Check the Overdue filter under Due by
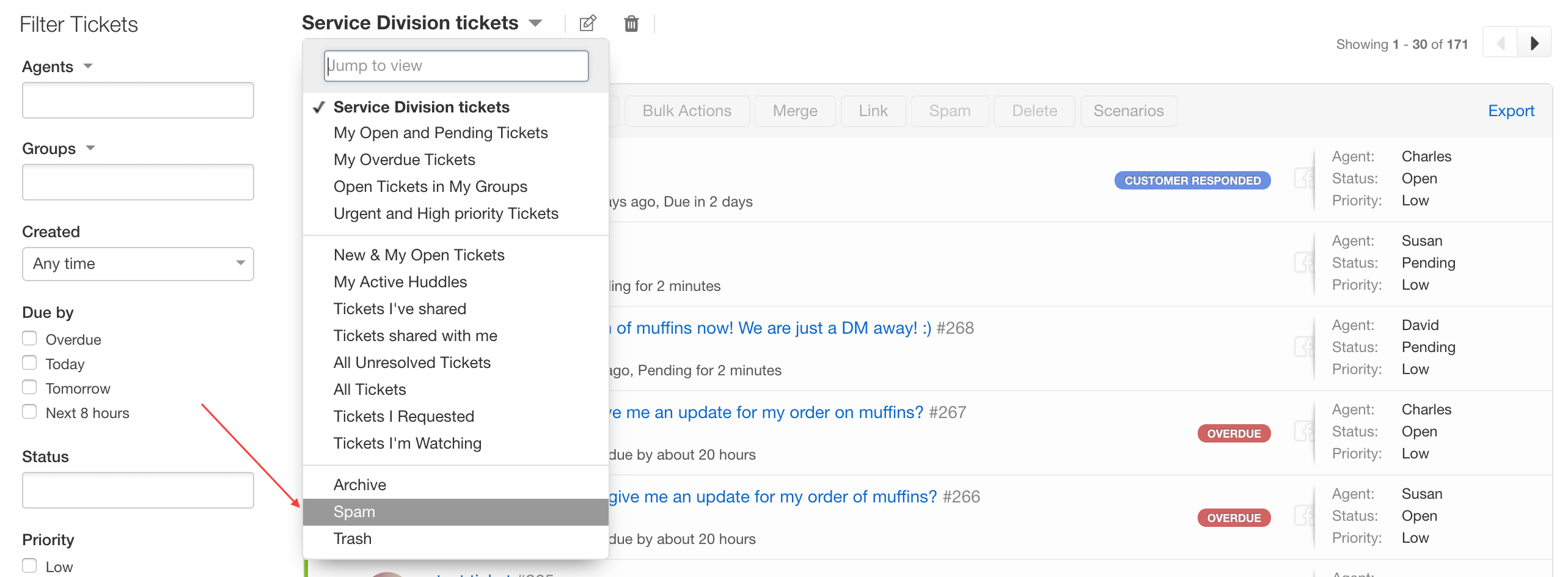 tap(29, 337)
